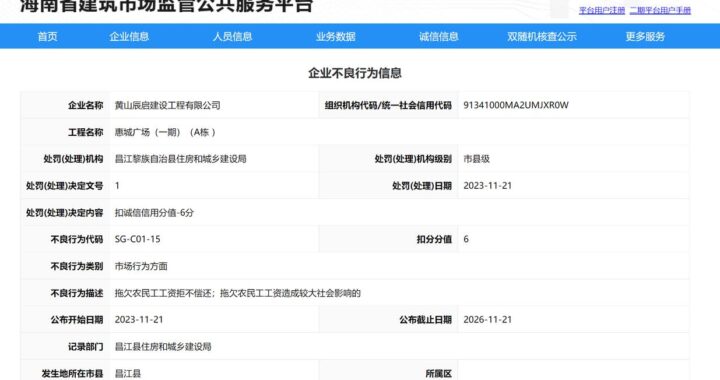Viewport: 720px width, 380px height.
Task: Select penalty date 2023-11-21 beside 处罚(处理)日期
Action: point(488,186)
